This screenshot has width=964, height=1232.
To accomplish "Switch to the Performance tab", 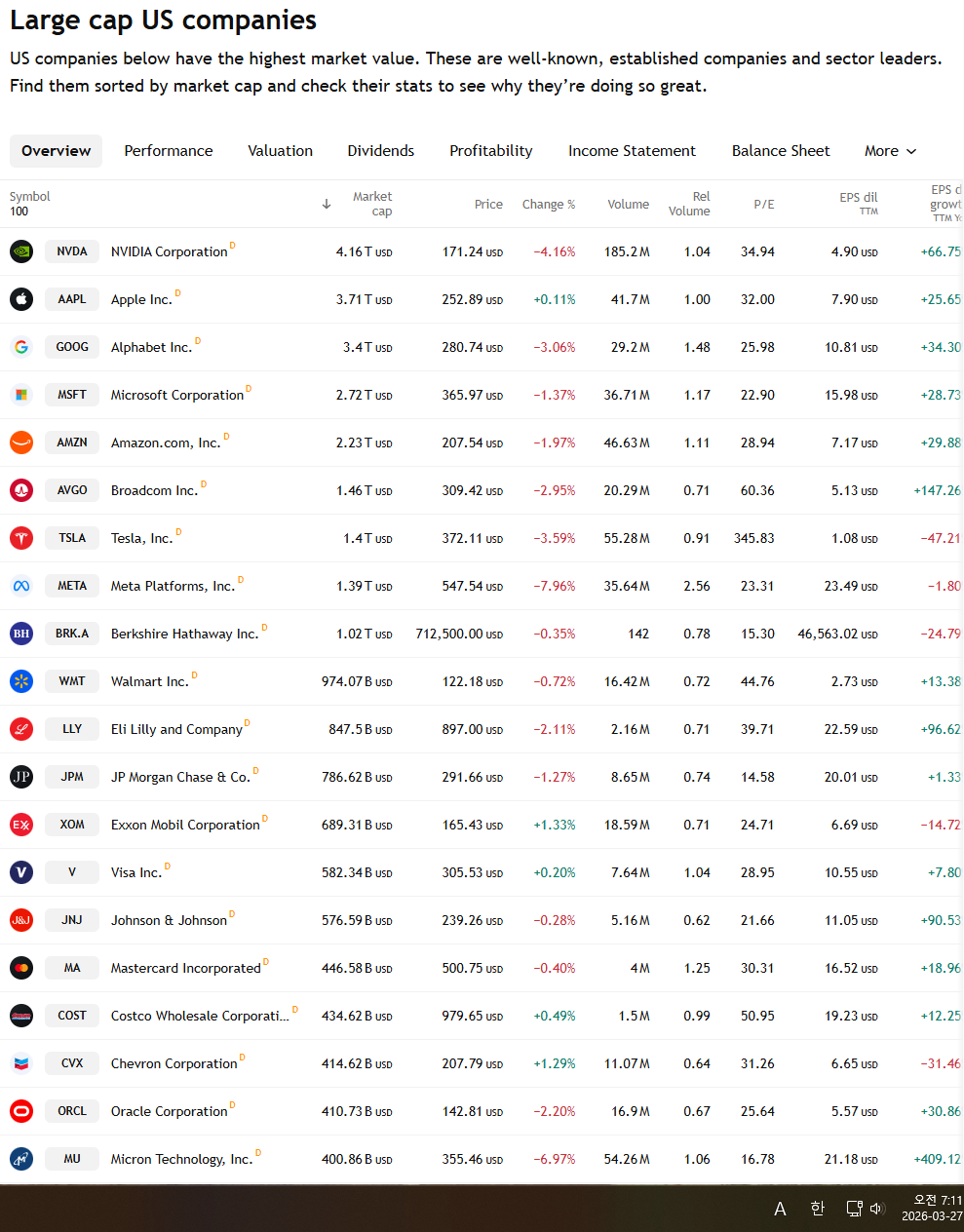I will click(x=169, y=151).
